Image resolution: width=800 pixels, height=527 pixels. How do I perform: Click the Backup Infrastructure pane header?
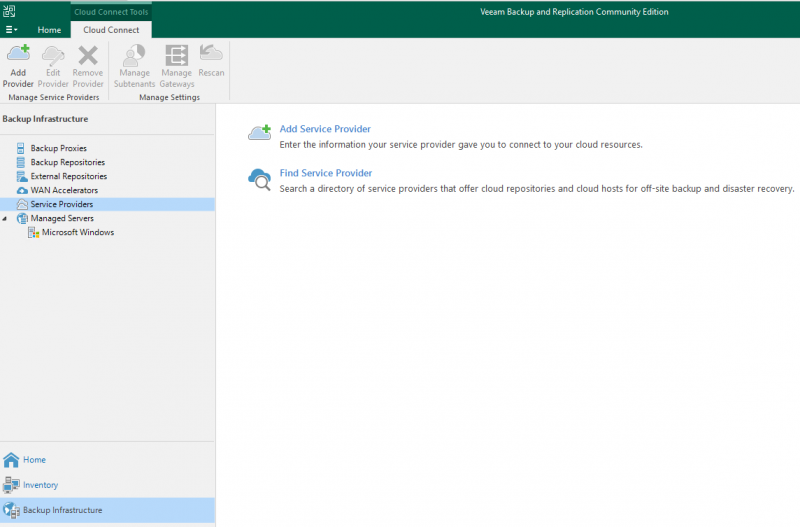click(45, 119)
